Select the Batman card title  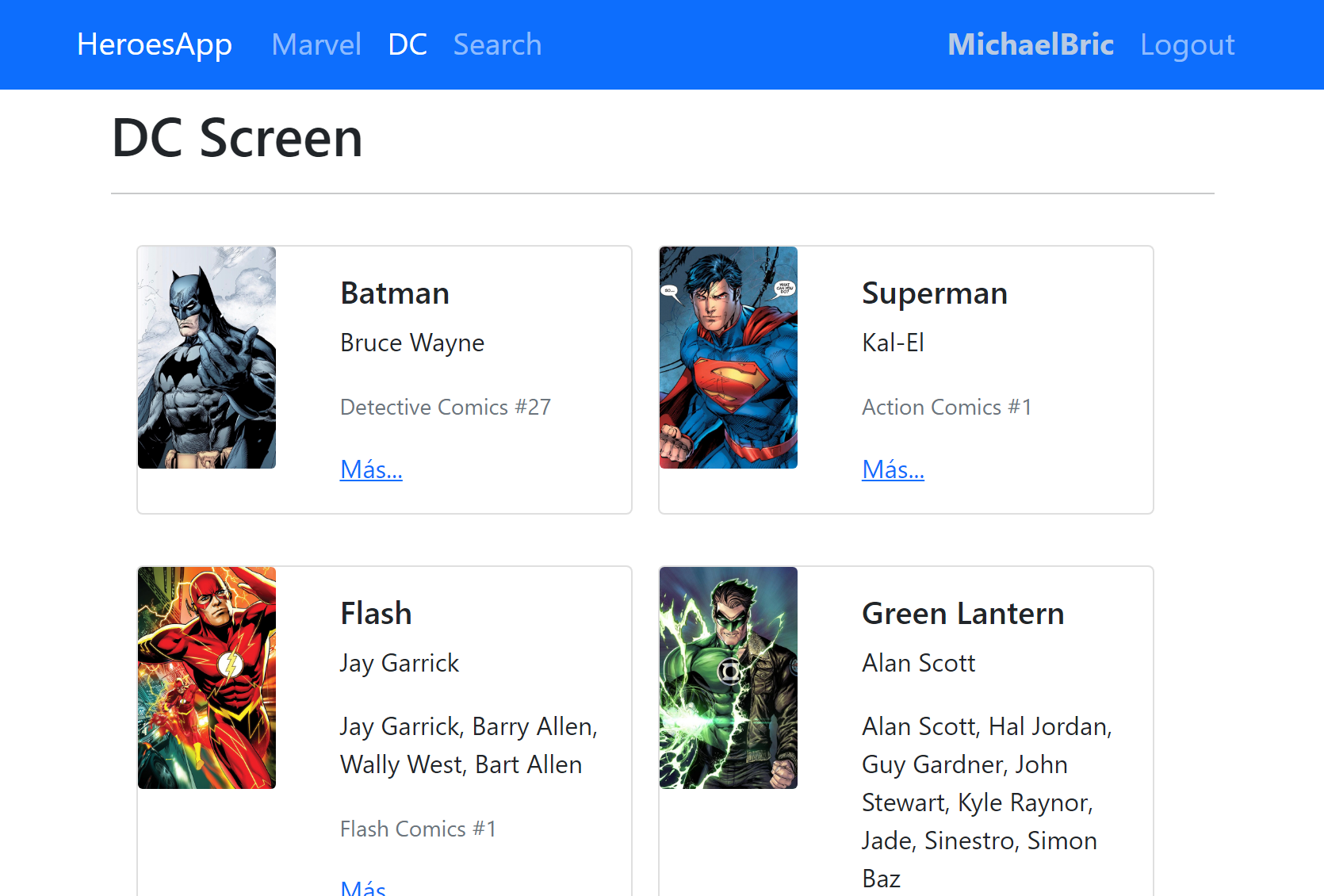[395, 293]
